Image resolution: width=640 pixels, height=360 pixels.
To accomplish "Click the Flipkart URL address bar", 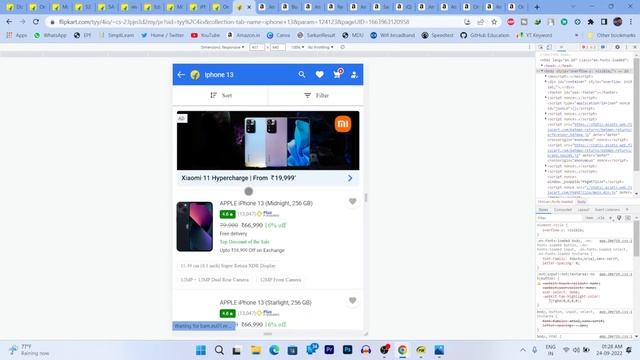I will point(233,22).
